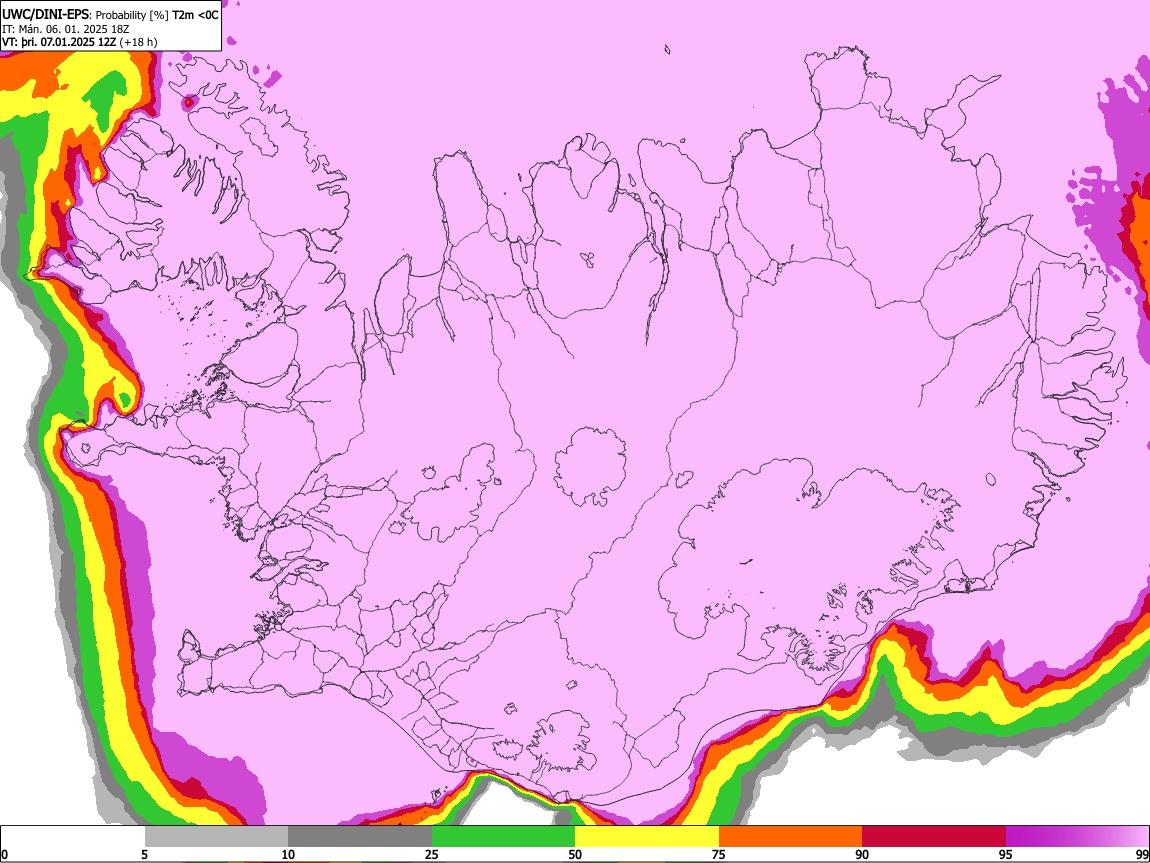Click the legend label "90"
This screenshot has width=1150, height=863.
[x=862, y=854]
